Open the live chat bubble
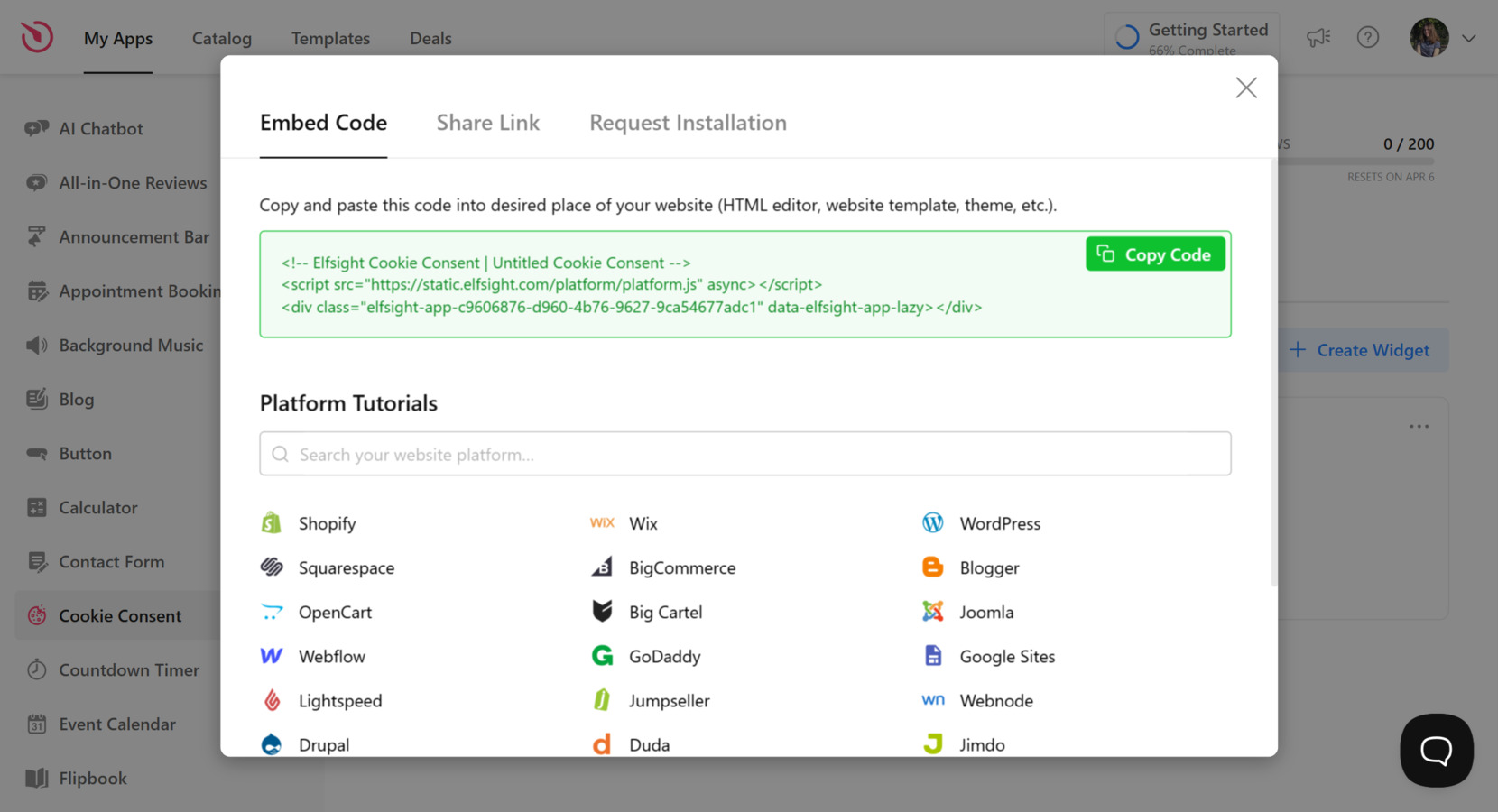 [x=1436, y=750]
